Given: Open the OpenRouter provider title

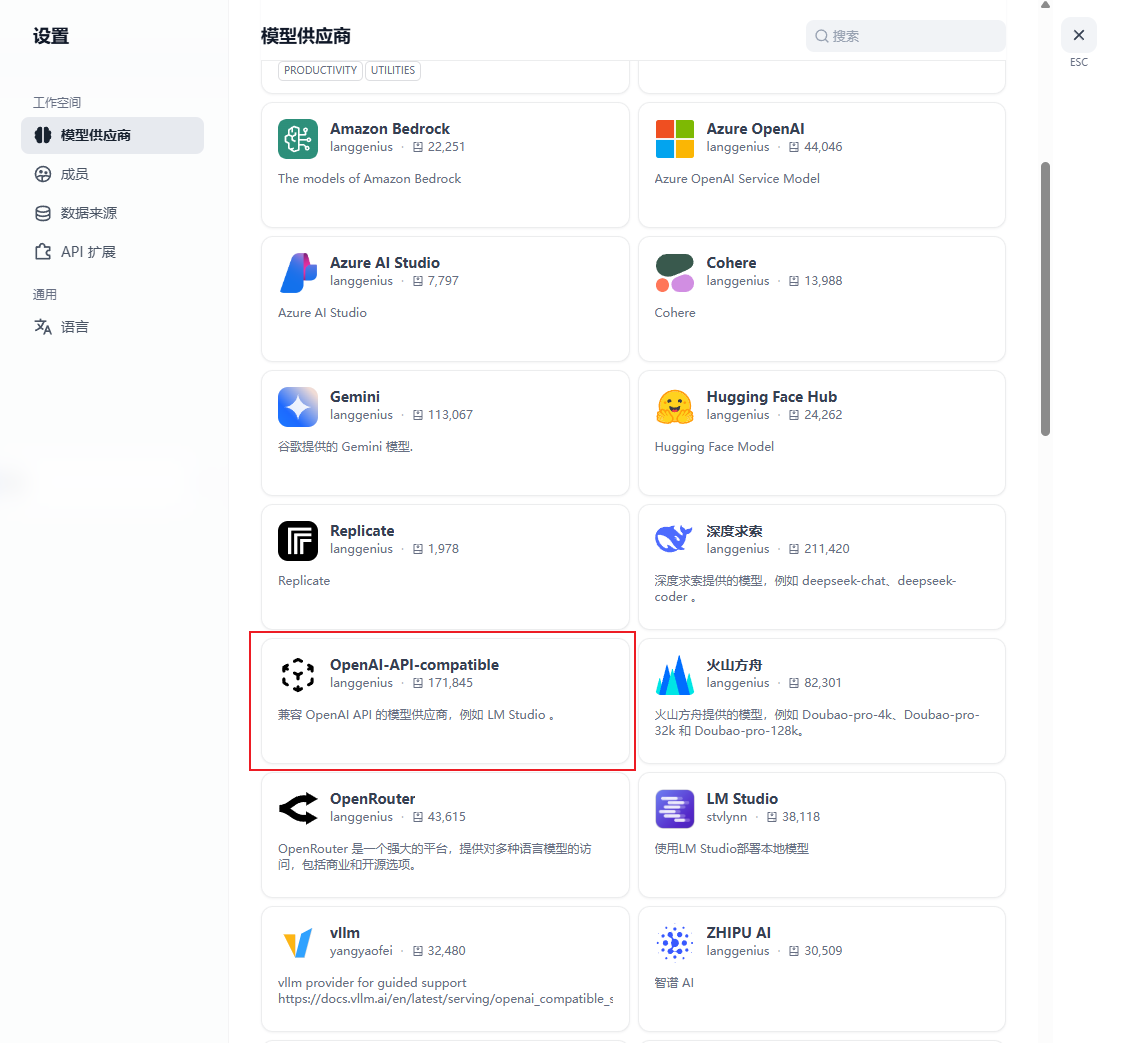Looking at the screenshot, I should coord(372,798).
